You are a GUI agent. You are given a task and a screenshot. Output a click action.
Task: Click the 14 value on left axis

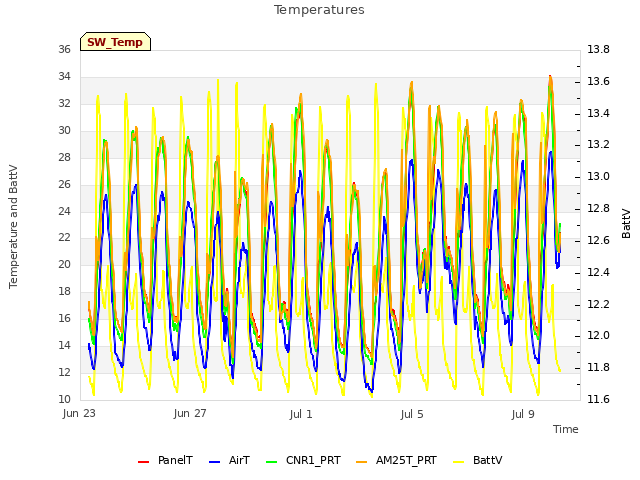(x=64, y=345)
